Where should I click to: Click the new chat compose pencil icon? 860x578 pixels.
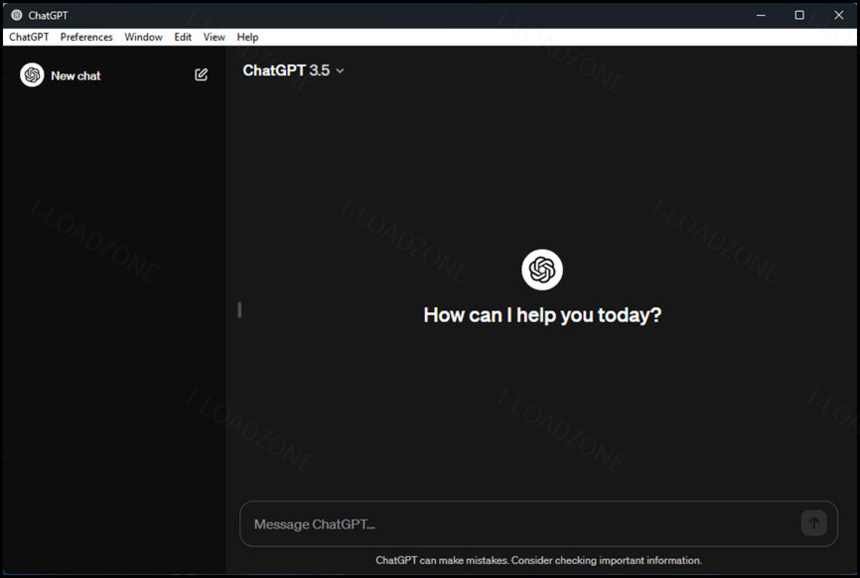[201, 75]
